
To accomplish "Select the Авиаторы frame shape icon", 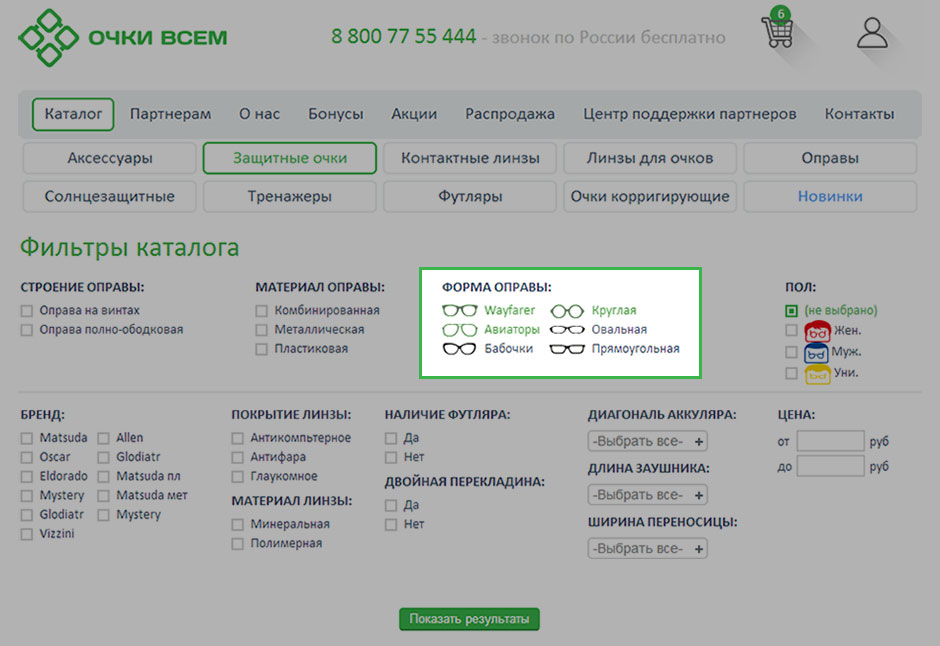I will (460, 330).
